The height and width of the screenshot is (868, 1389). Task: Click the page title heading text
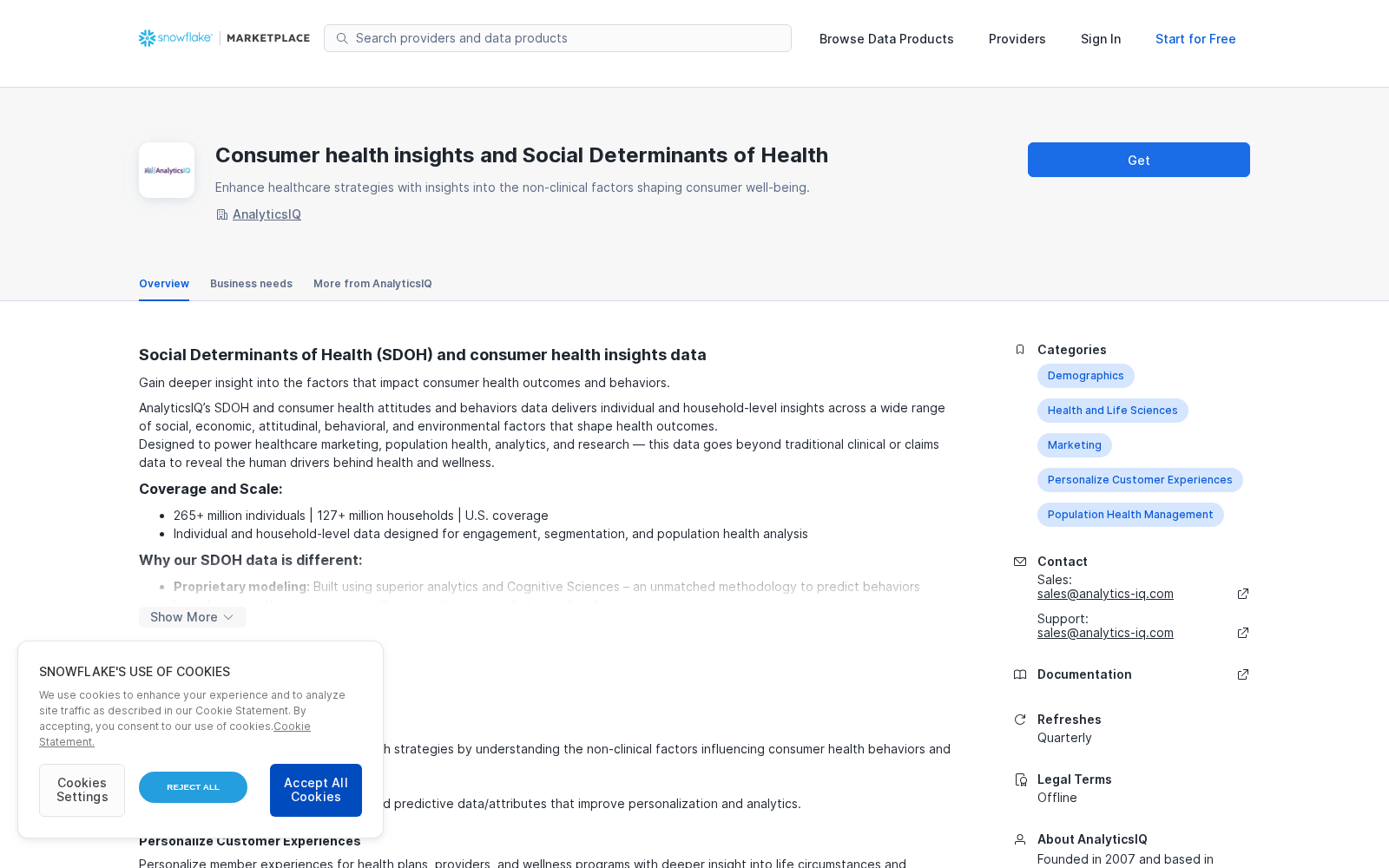tap(522, 155)
